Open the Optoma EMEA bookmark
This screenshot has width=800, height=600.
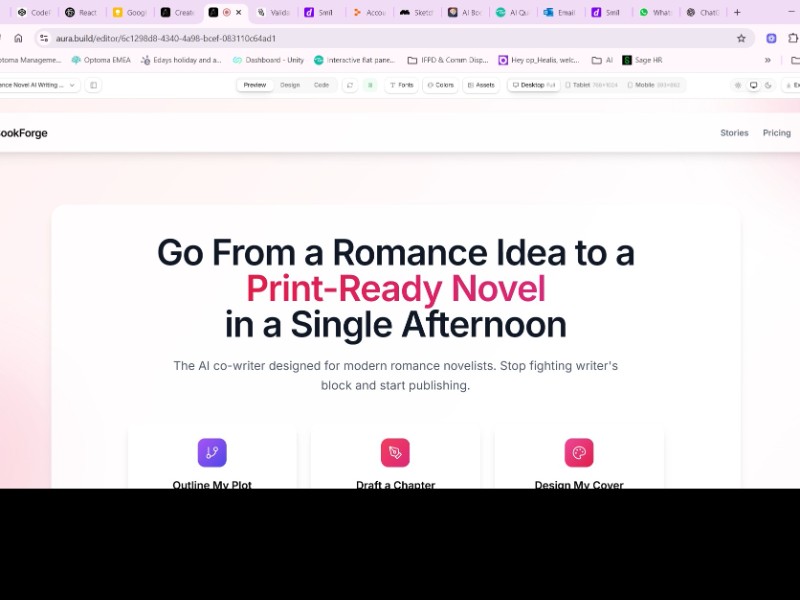(x=101, y=60)
